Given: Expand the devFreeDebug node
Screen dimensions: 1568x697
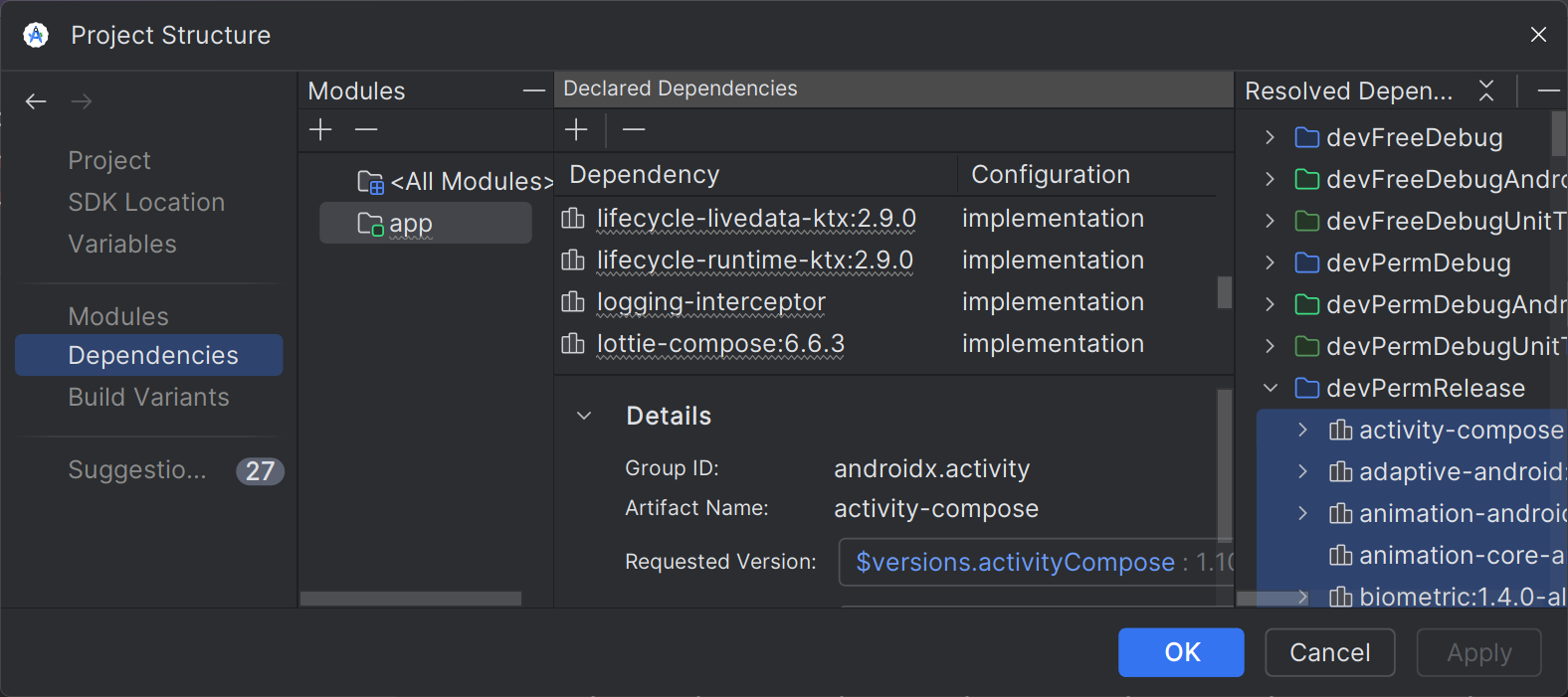Looking at the screenshot, I should (1270, 137).
